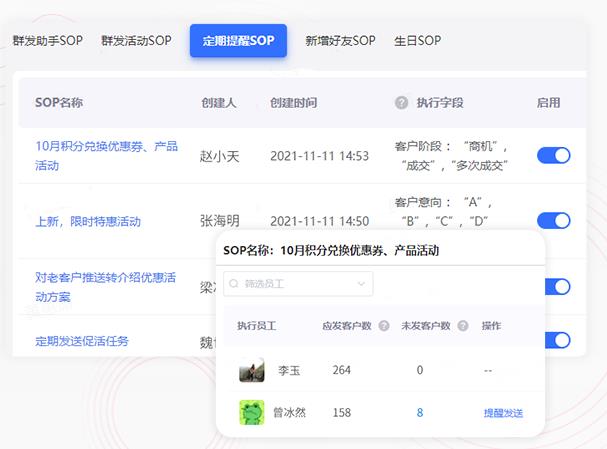
Task: Select the 定期提醒SOP tab
Action: click(238, 41)
